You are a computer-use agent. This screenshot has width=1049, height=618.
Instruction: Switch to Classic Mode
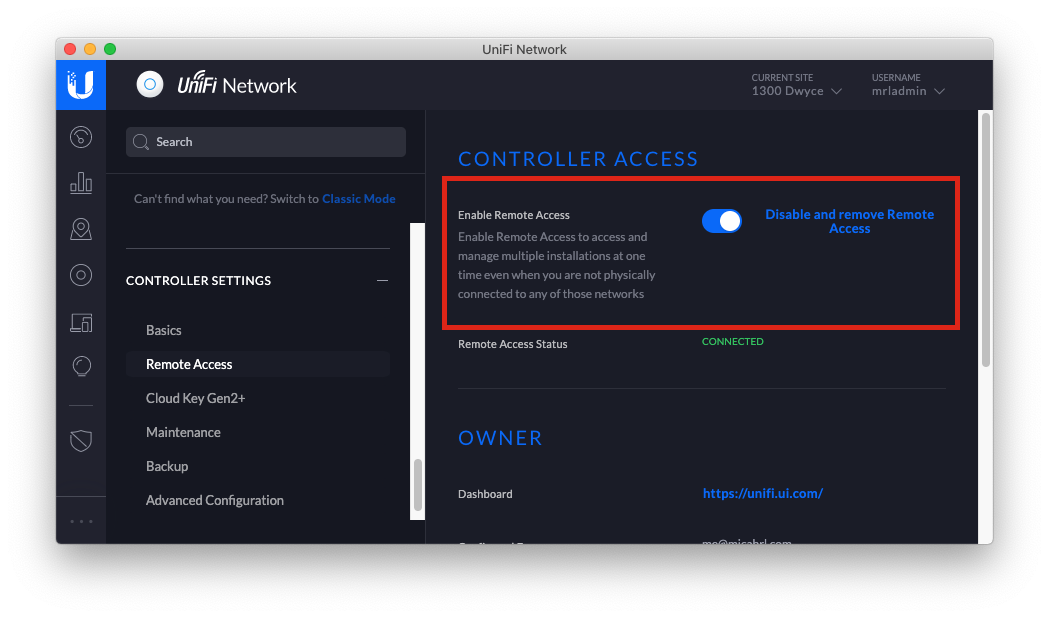click(358, 198)
